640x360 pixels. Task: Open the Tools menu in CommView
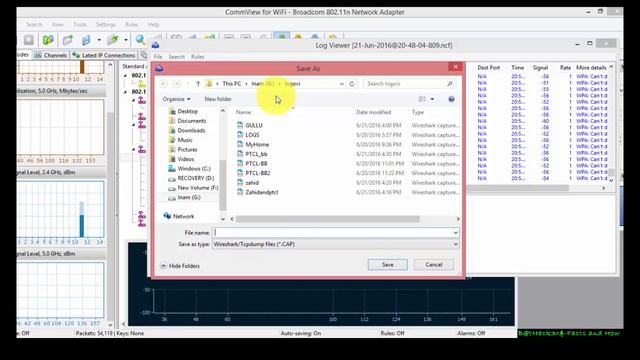[x=80, y=24]
